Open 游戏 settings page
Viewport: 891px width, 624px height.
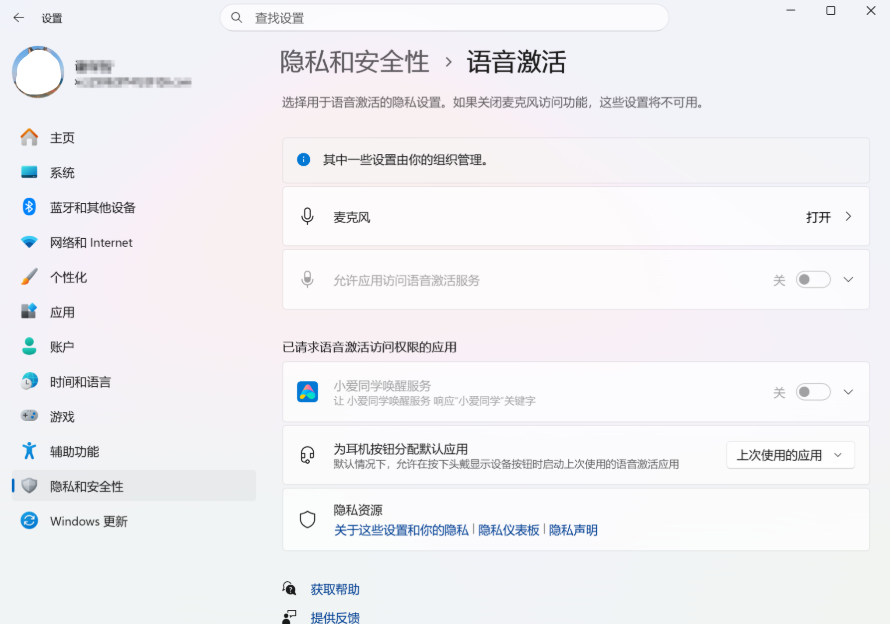point(134,416)
